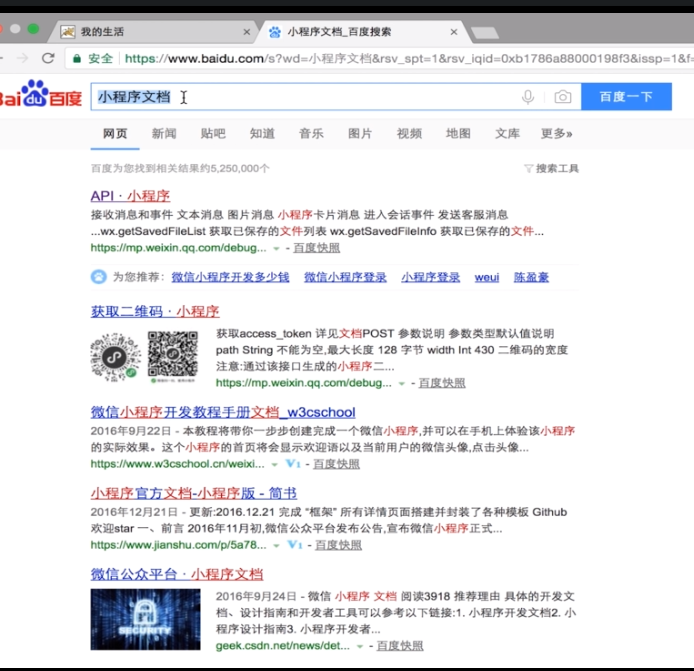Image resolution: width=694 pixels, height=671 pixels.
Task: Click result count text 百度为您找到相关结果约5,250,000个
Action: 180,169
